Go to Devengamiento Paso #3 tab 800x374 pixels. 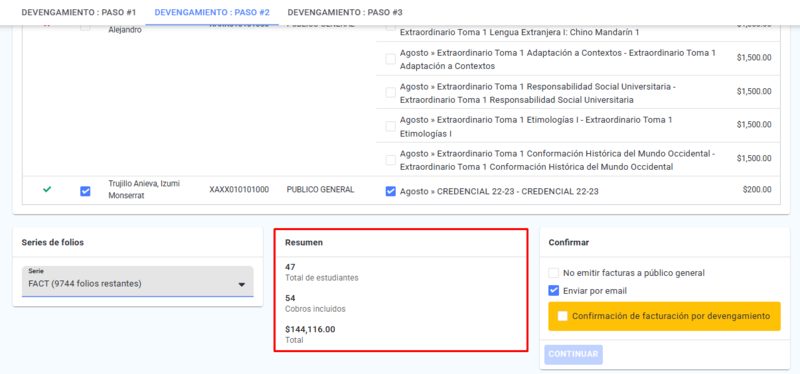pos(344,12)
